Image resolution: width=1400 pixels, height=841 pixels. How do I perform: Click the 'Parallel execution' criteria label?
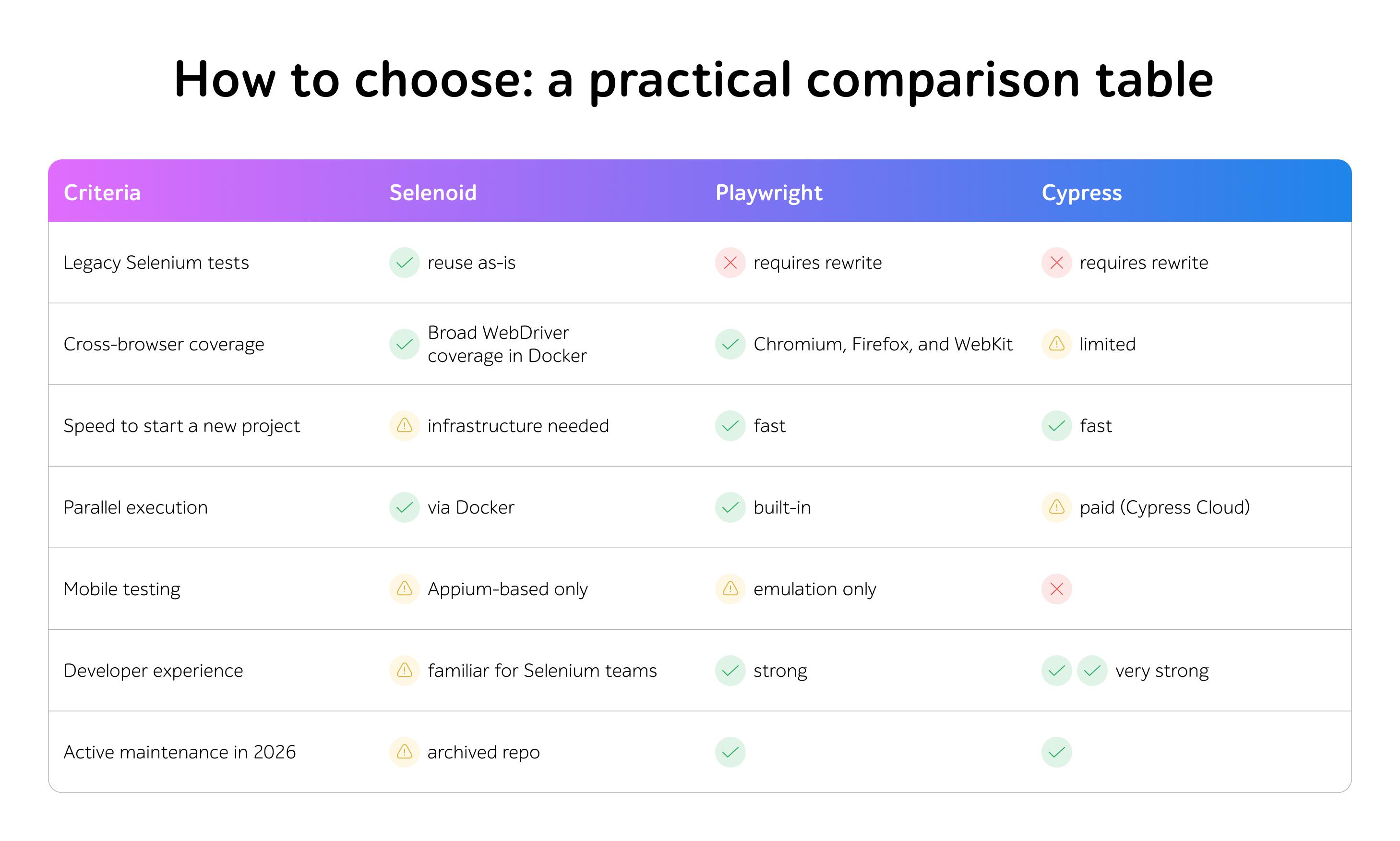pyautogui.click(x=135, y=507)
